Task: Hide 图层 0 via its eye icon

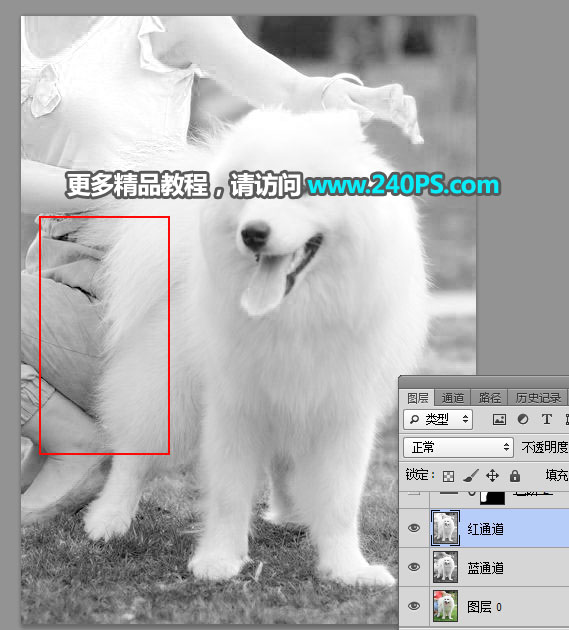Action: click(x=414, y=606)
